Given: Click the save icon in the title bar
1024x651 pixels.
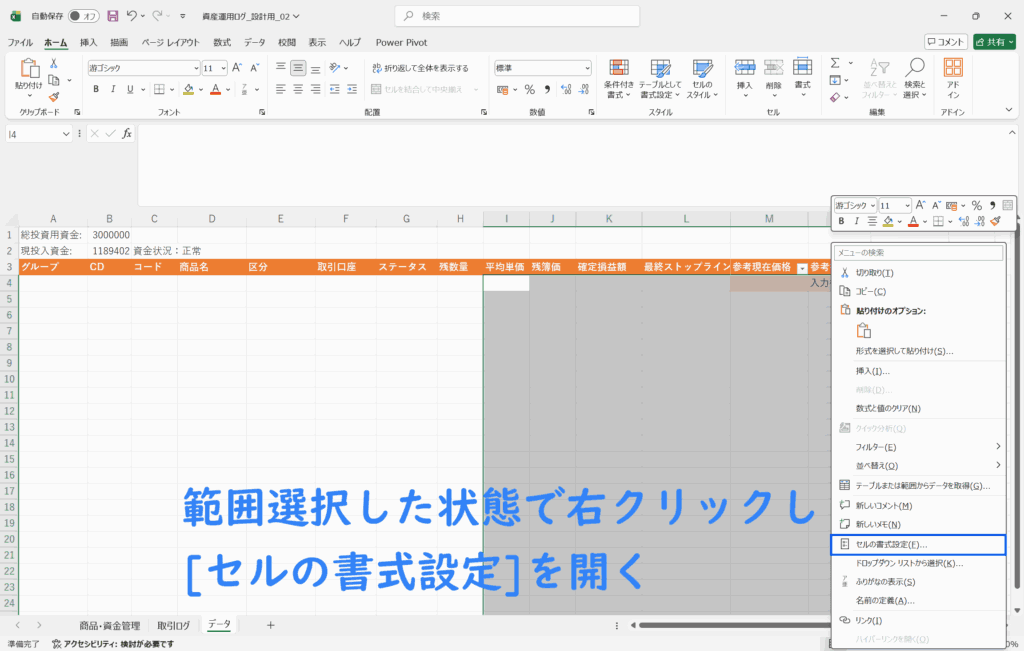Looking at the screenshot, I should point(112,16).
